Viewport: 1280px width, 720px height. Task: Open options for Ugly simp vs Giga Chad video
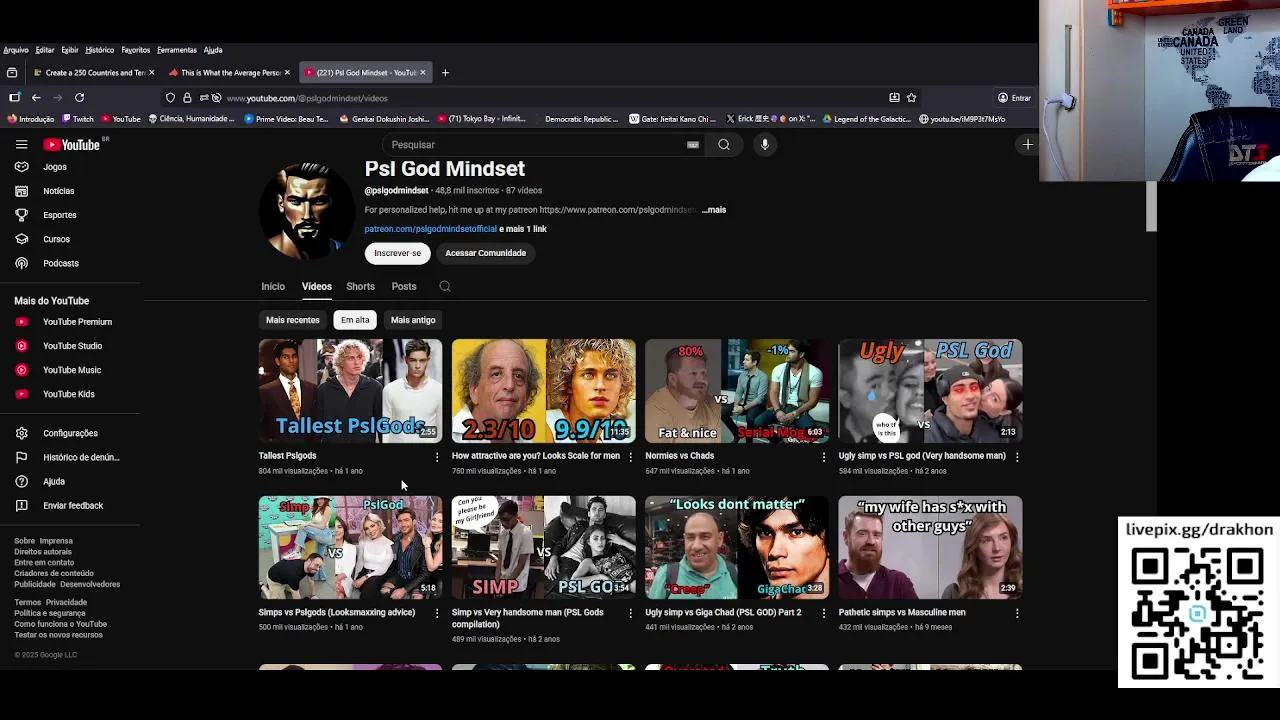point(824,613)
